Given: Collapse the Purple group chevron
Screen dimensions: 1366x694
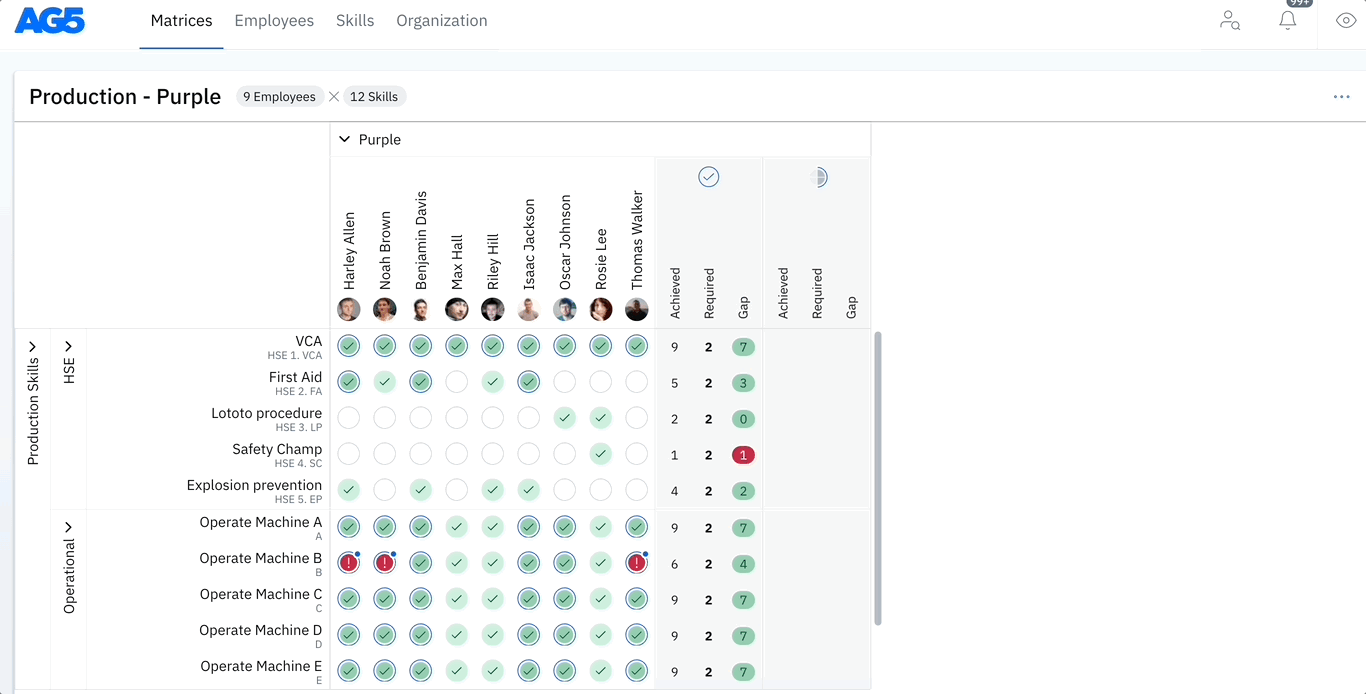Looking at the screenshot, I should (x=345, y=140).
